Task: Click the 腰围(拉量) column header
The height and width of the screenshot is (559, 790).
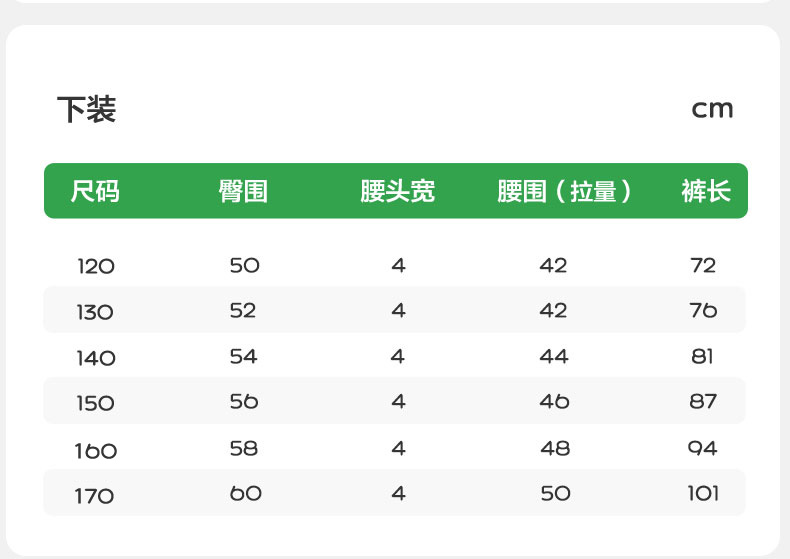Action: click(x=565, y=191)
